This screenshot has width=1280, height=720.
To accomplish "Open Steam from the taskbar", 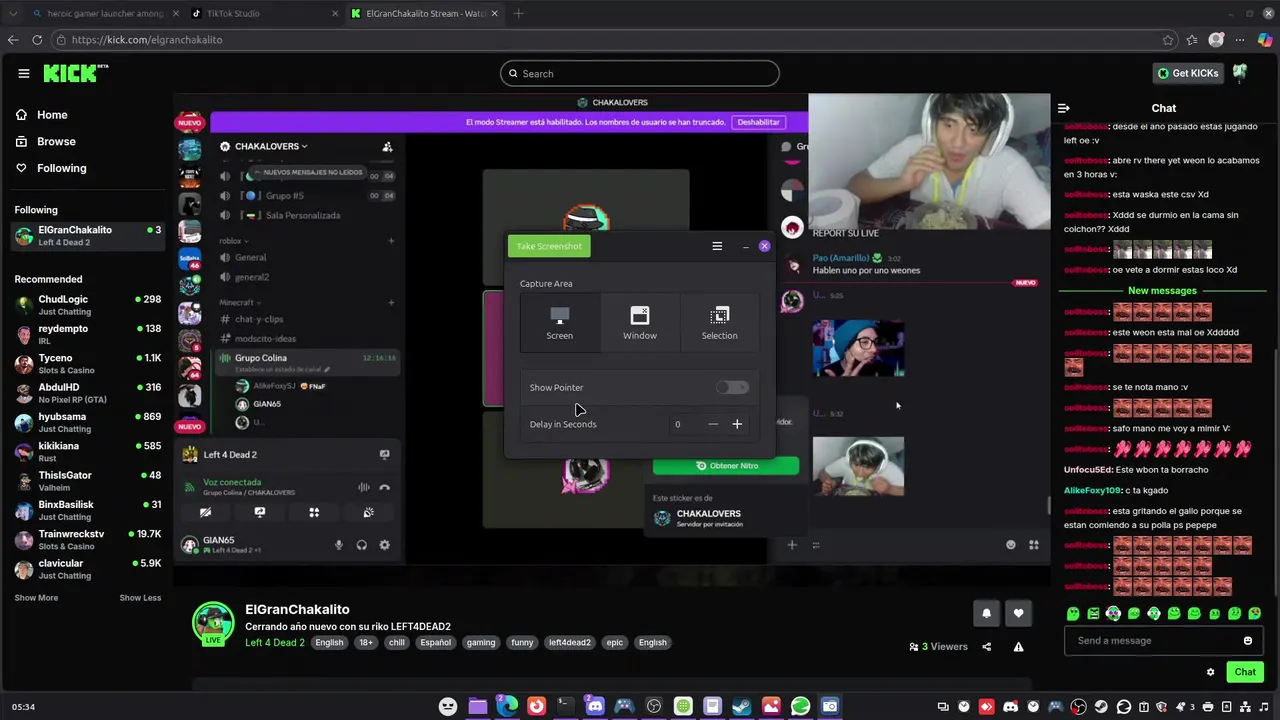I will (x=741, y=706).
